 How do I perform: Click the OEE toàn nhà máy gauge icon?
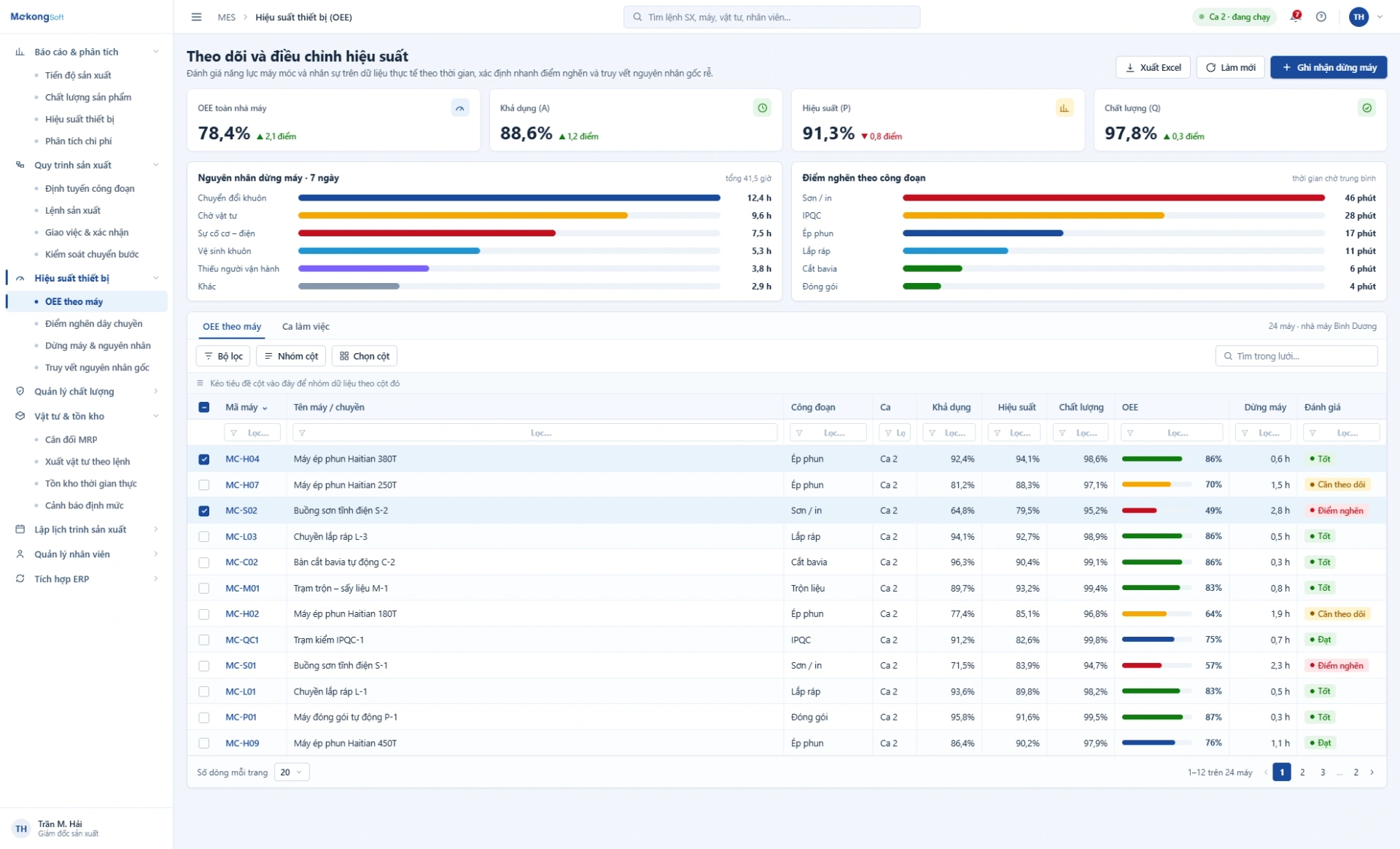[x=460, y=108]
